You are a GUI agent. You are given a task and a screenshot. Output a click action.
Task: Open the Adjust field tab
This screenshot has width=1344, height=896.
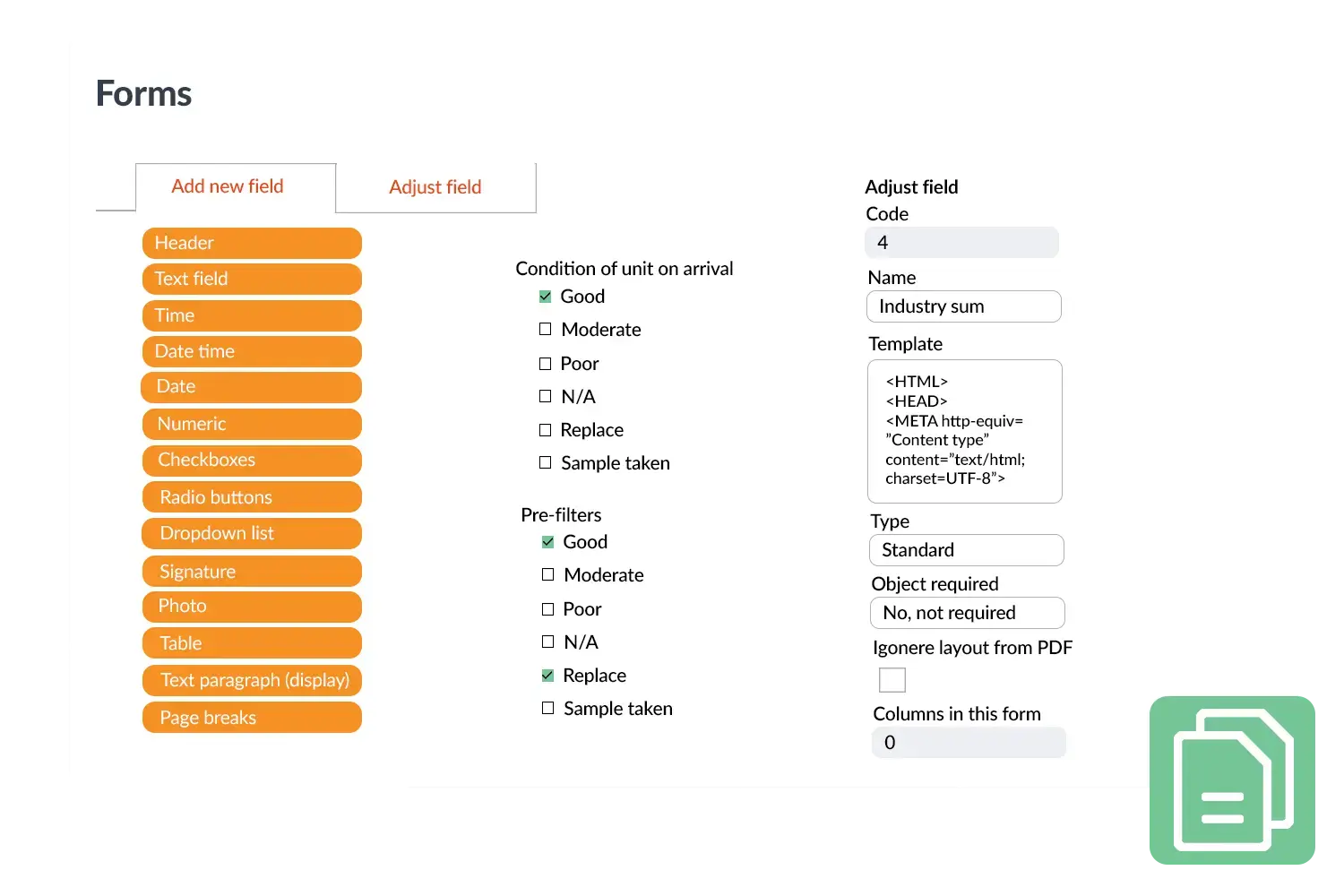(435, 187)
